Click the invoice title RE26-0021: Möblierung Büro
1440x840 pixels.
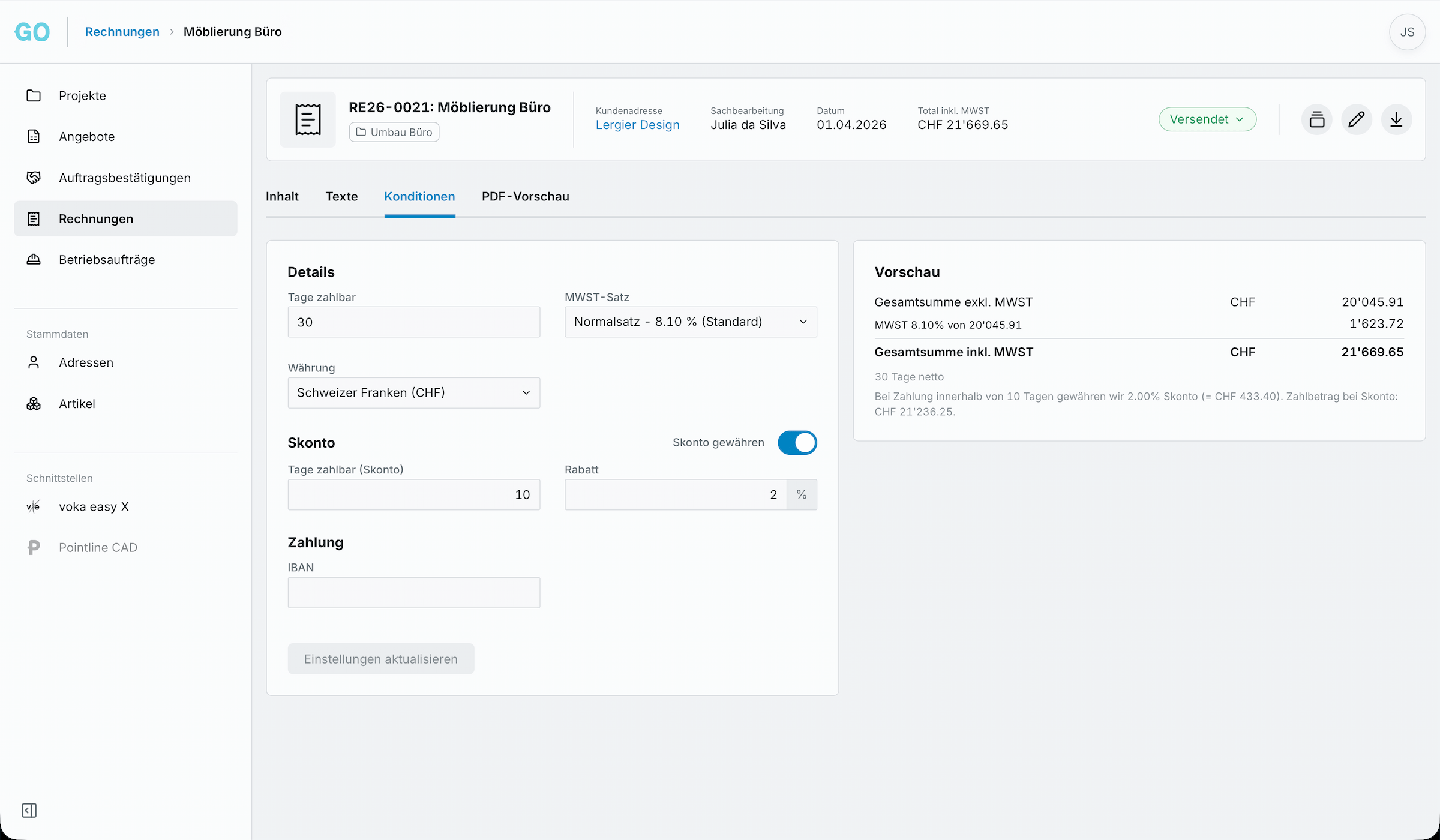pyautogui.click(x=449, y=107)
